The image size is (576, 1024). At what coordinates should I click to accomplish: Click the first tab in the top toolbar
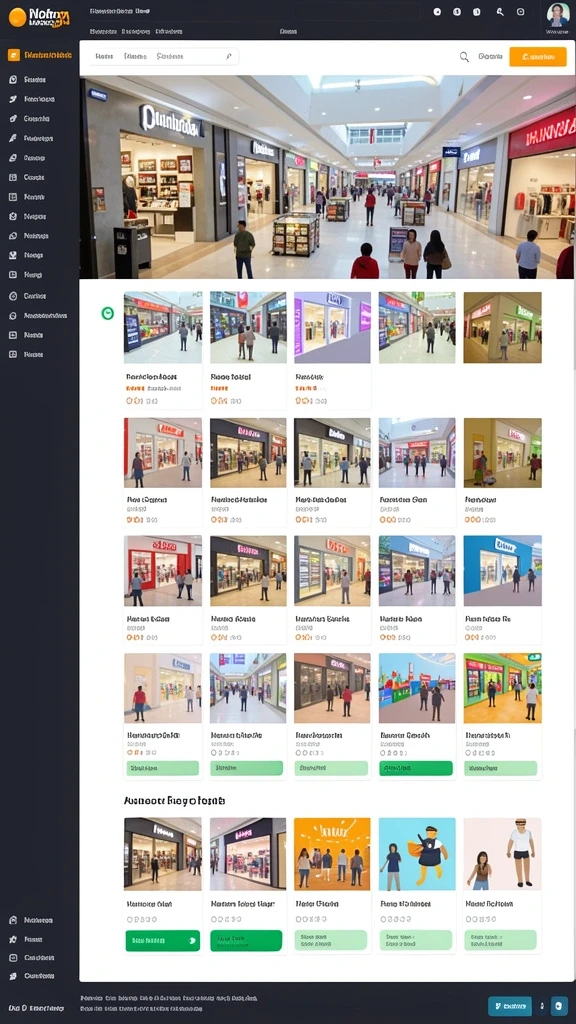tap(104, 57)
